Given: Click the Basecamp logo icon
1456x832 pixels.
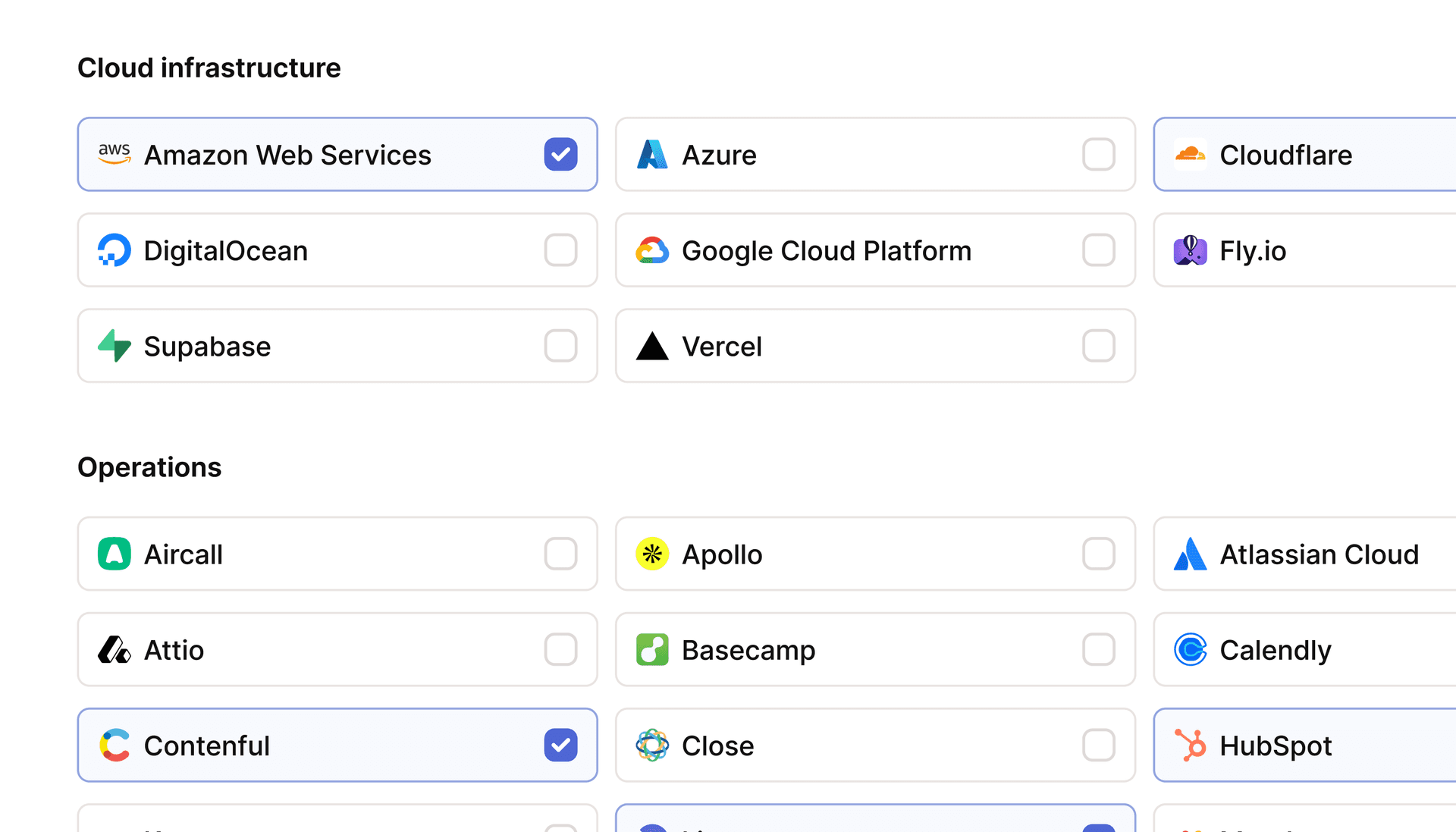Looking at the screenshot, I should (x=653, y=650).
